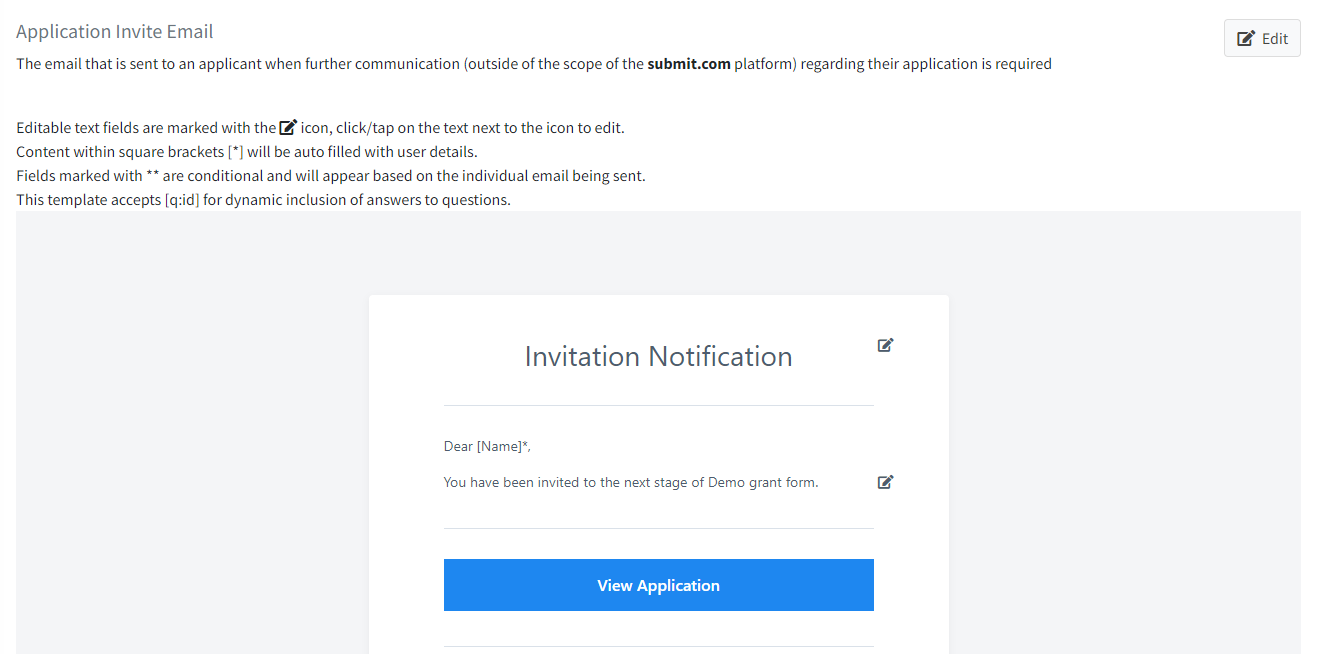
Task: Click the 'Content within square brackets' instruction line
Action: (247, 152)
